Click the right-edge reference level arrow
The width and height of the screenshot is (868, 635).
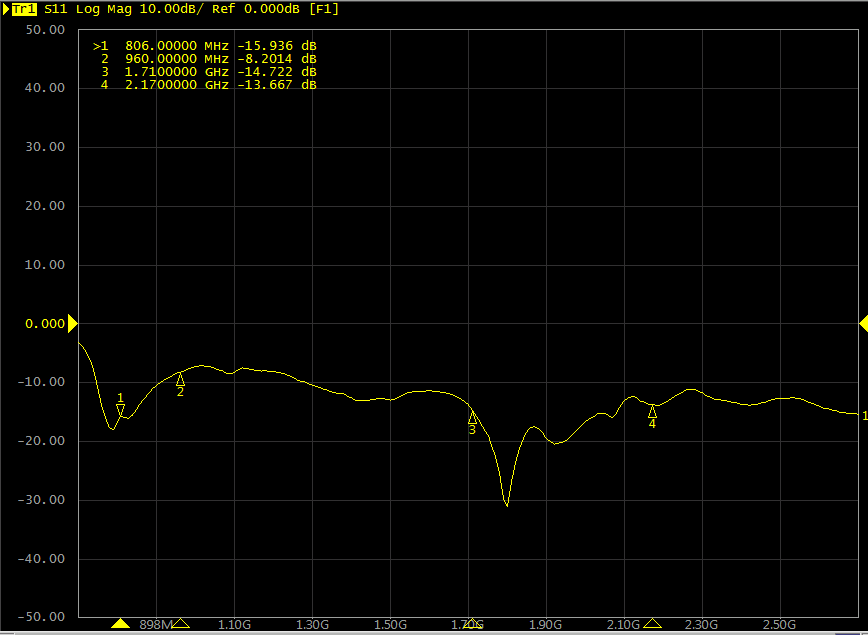pos(864,324)
